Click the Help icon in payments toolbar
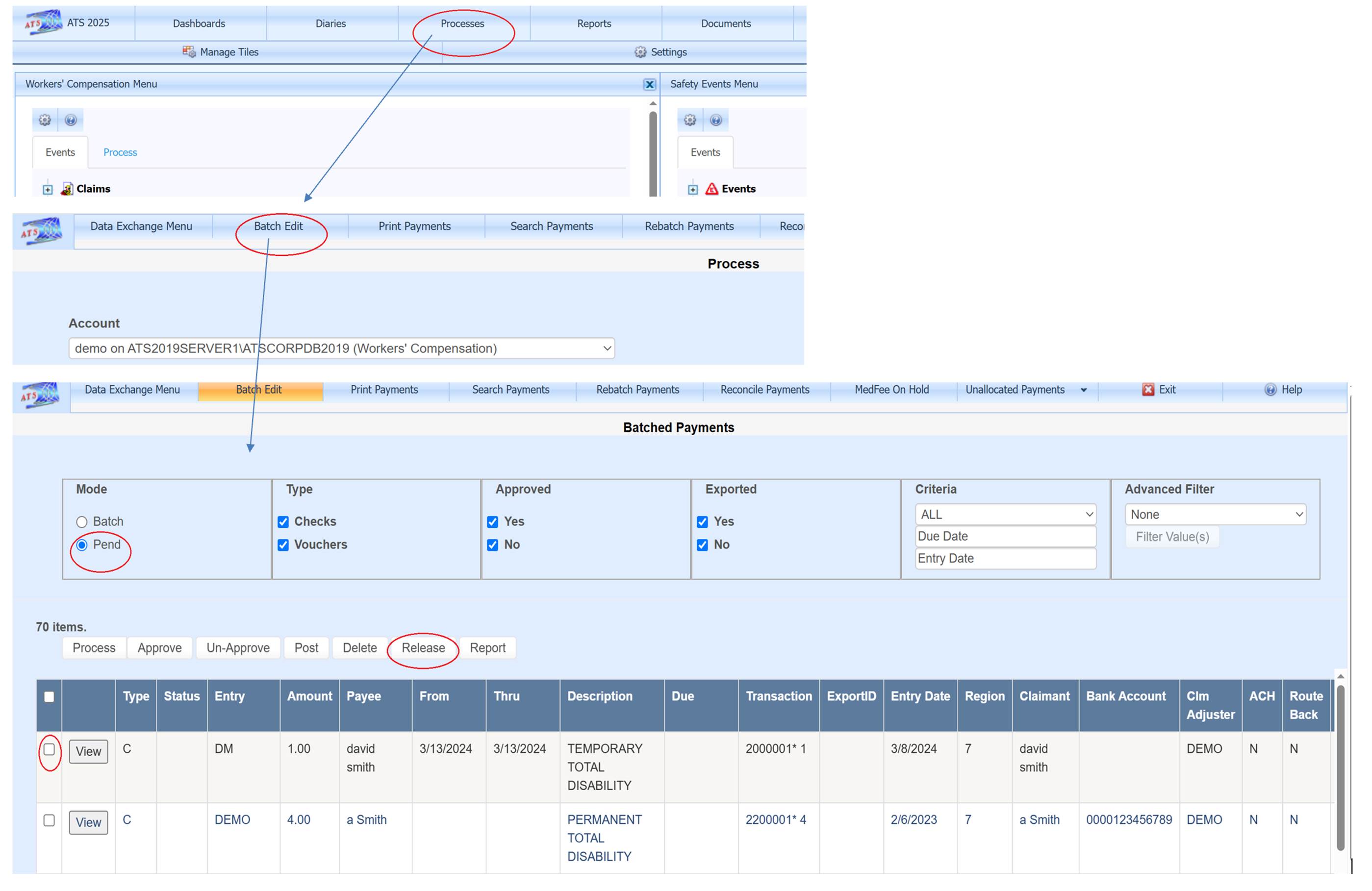Image resolution: width=1372 pixels, height=891 pixels. coord(1270,390)
